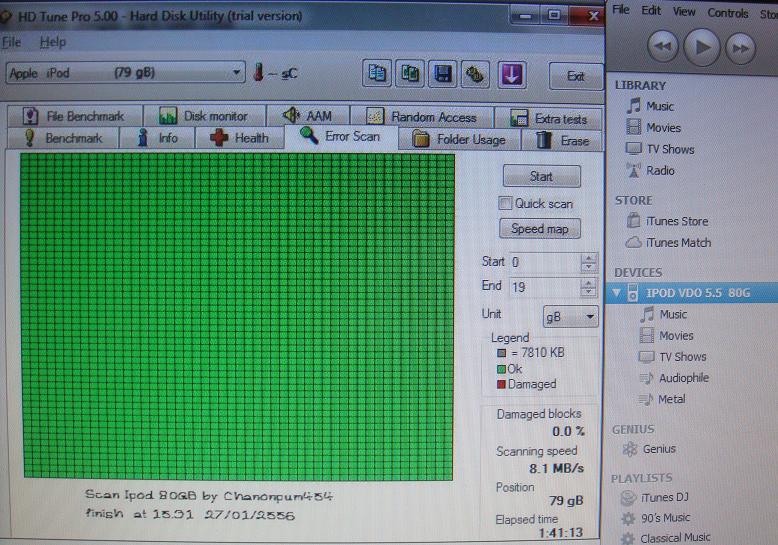Click iTunes previous track button
Screen dimensions: 778x545
663,47
